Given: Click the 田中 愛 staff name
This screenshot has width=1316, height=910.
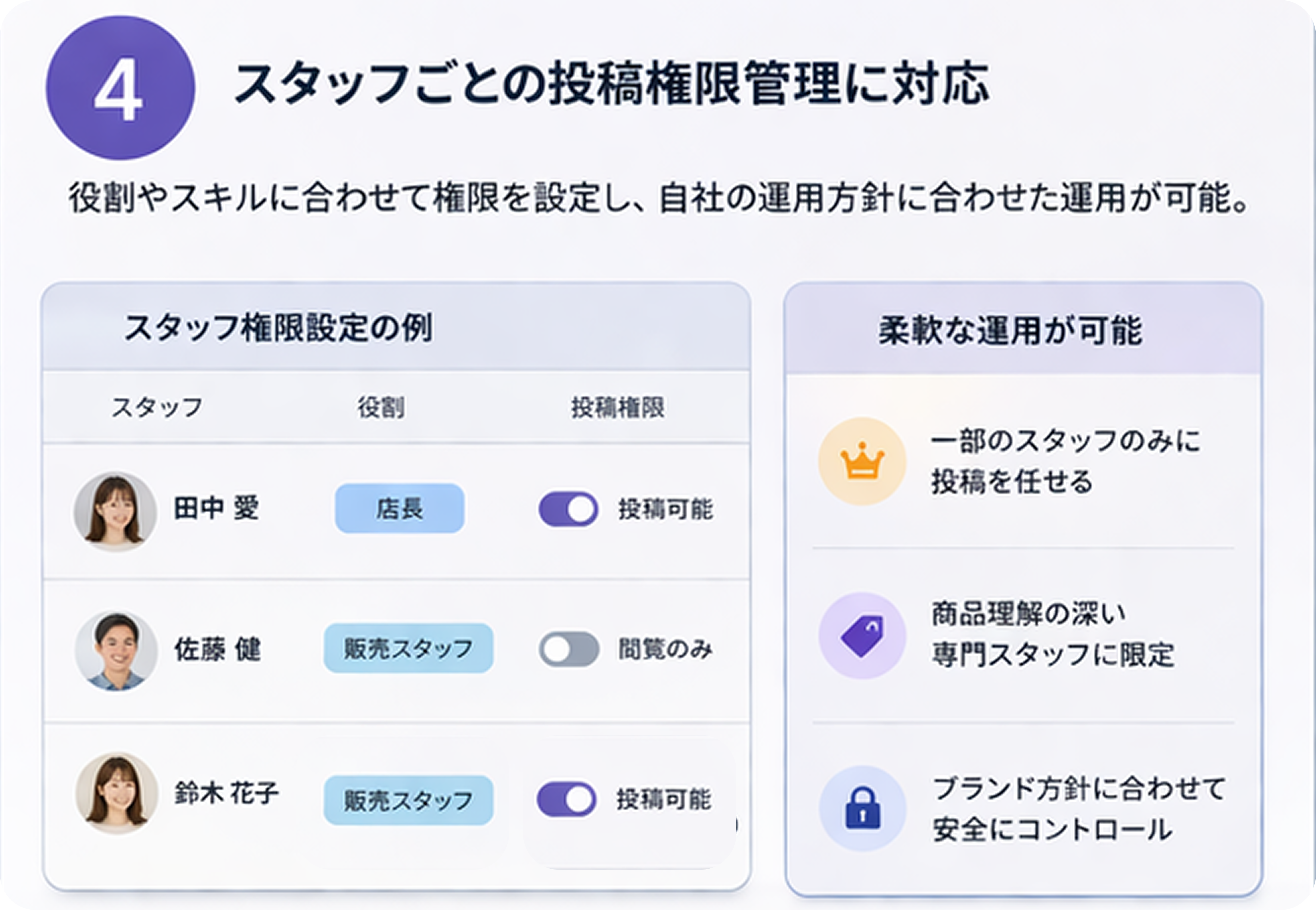Looking at the screenshot, I should click(x=216, y=508).
